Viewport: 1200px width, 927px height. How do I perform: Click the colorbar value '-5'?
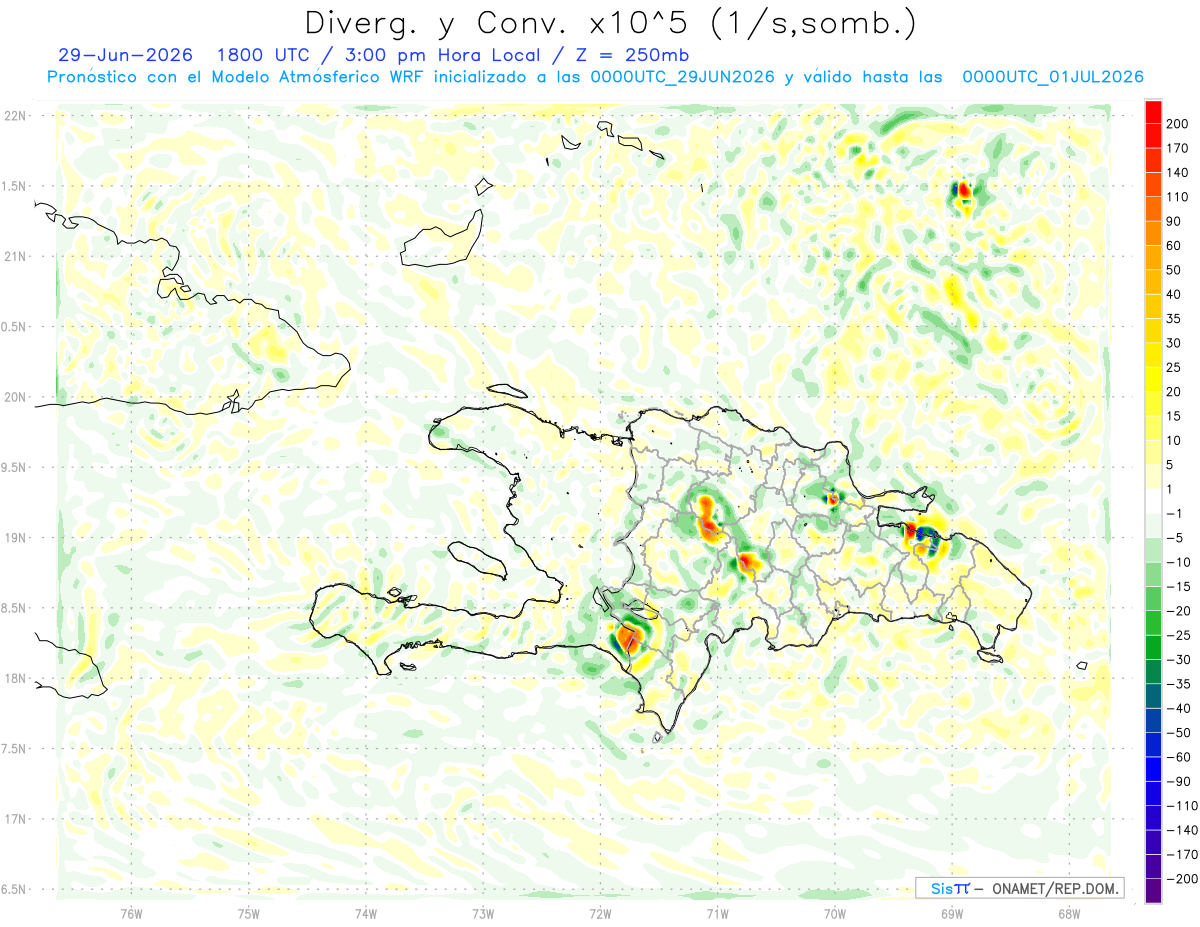point(1177,538)
